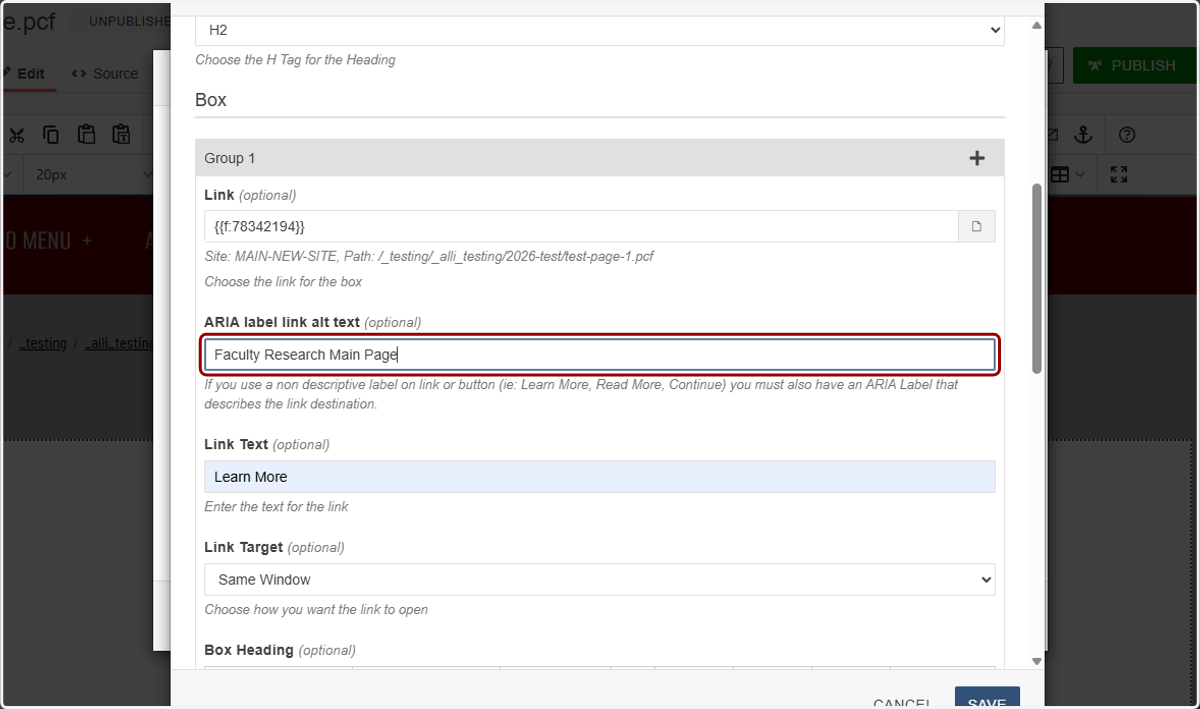Click the dialog vertical scrollbar thumb
Image resolution: width=1200 pixels, height=709 pixels.
(x=1036, y=279)
